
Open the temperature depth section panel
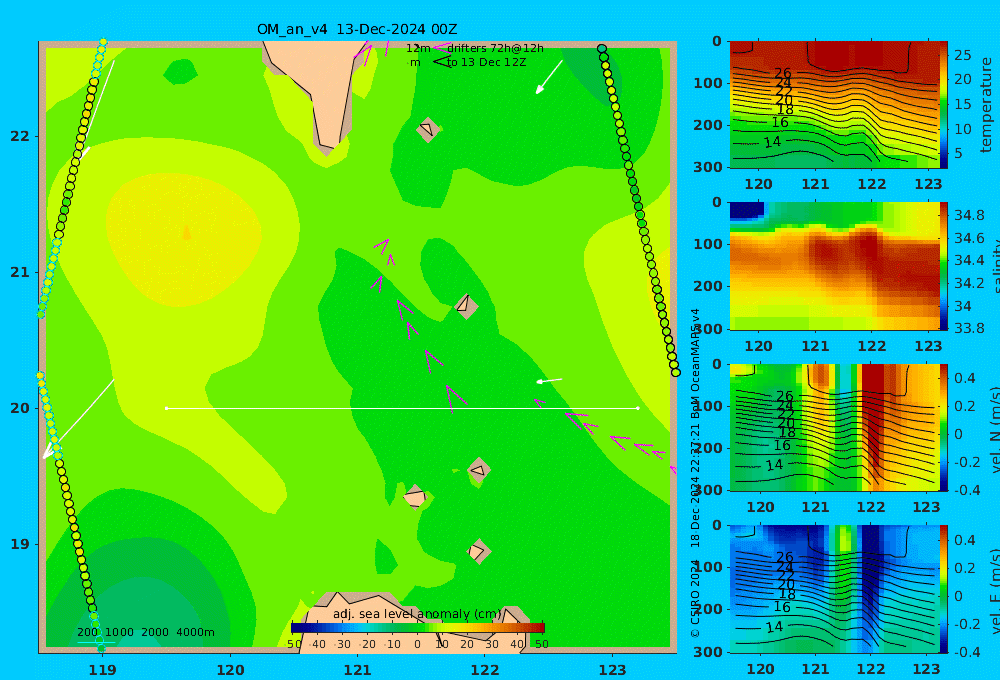coord(834,105)
